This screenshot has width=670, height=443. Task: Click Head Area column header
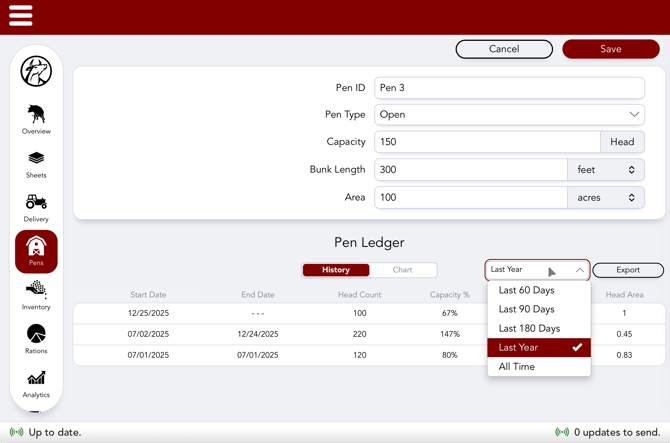point(624,295)
